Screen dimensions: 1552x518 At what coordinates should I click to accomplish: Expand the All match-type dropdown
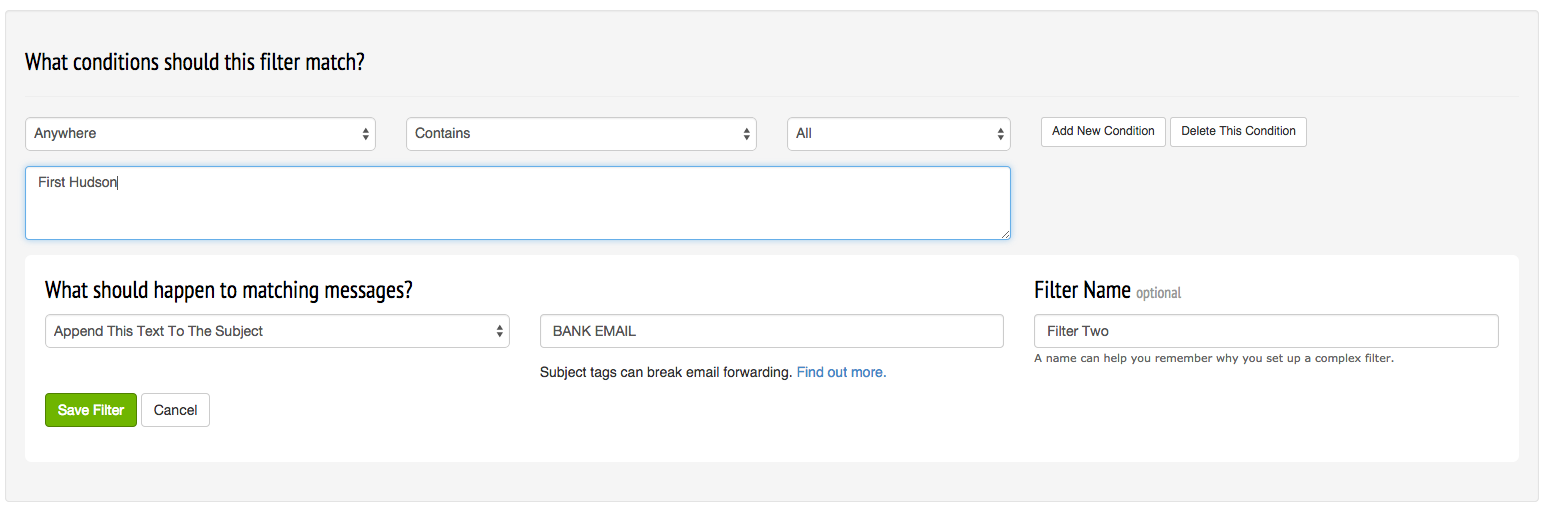pyautogui.click(x=899, y=134)
